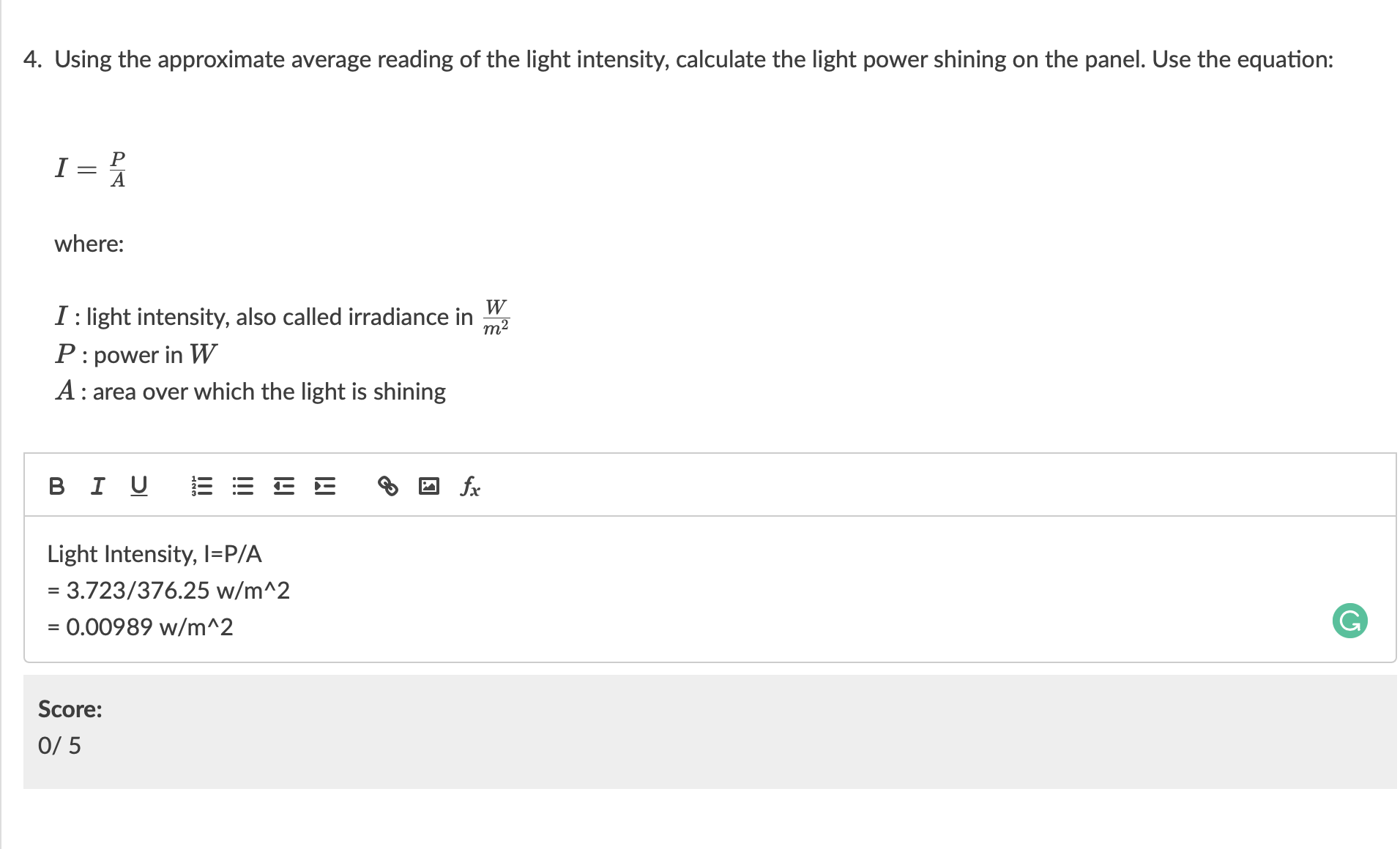Select the line '= 3.723/376.25 w/m^2'

point(168,590)
